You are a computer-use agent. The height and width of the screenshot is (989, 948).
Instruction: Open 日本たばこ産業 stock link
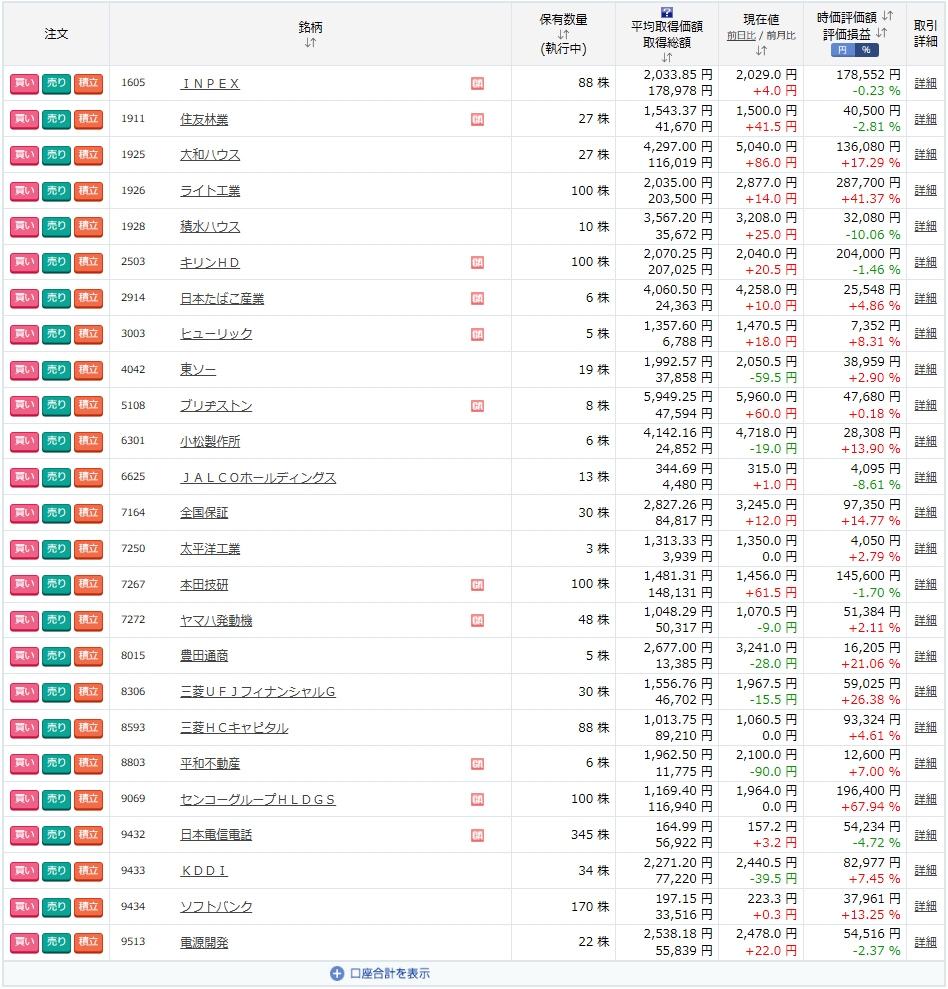point(222,298)
